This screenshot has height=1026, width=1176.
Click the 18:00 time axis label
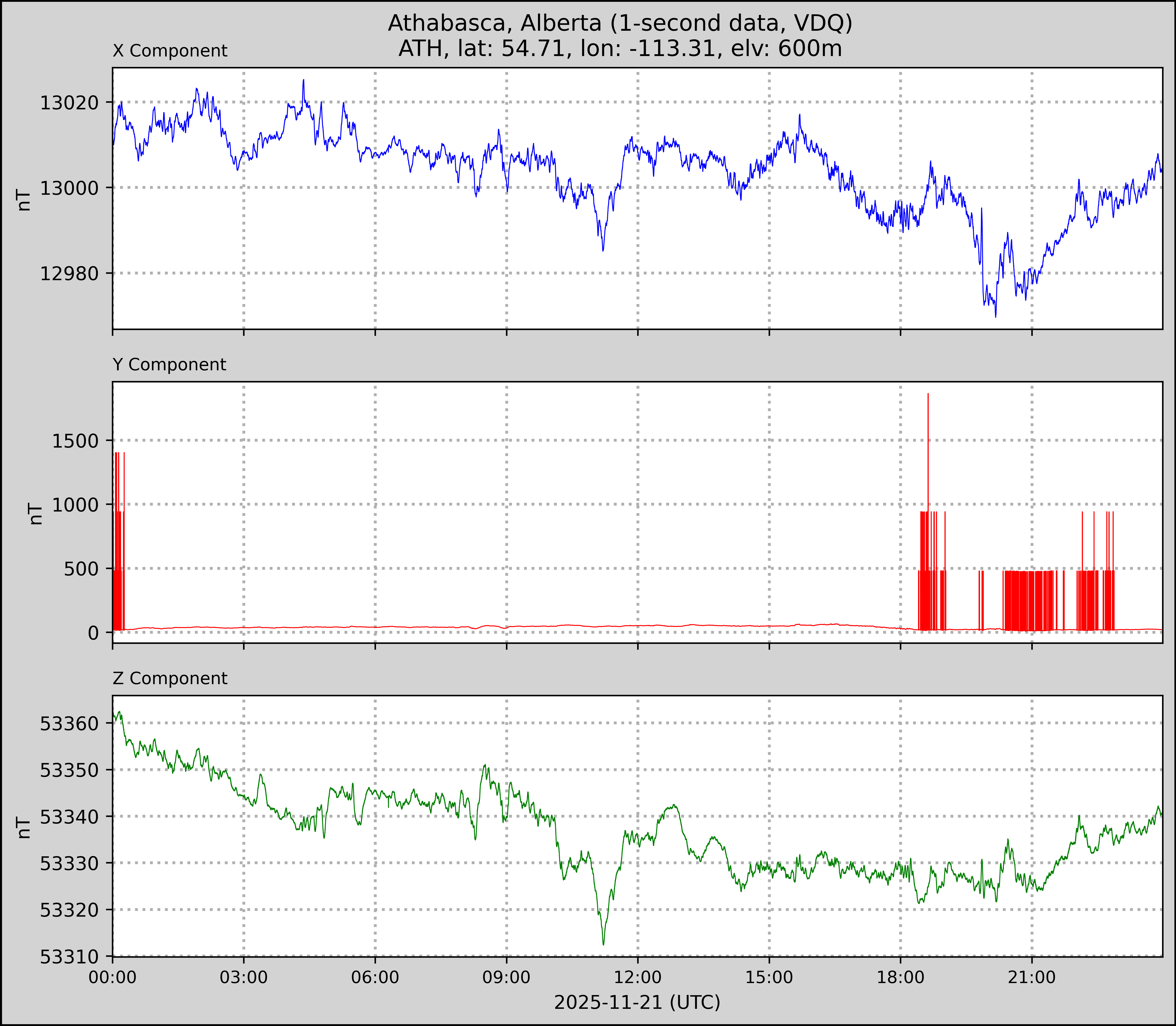coord(901,977)
